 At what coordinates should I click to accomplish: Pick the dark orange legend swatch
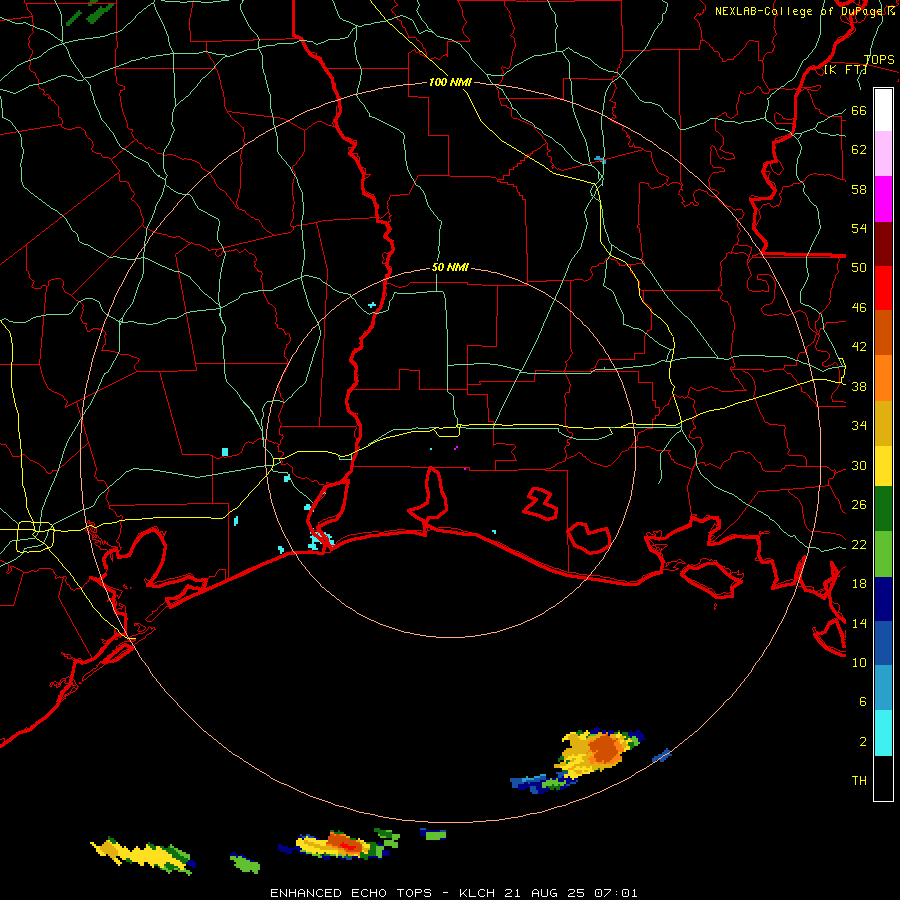click(x=883, y=332)
